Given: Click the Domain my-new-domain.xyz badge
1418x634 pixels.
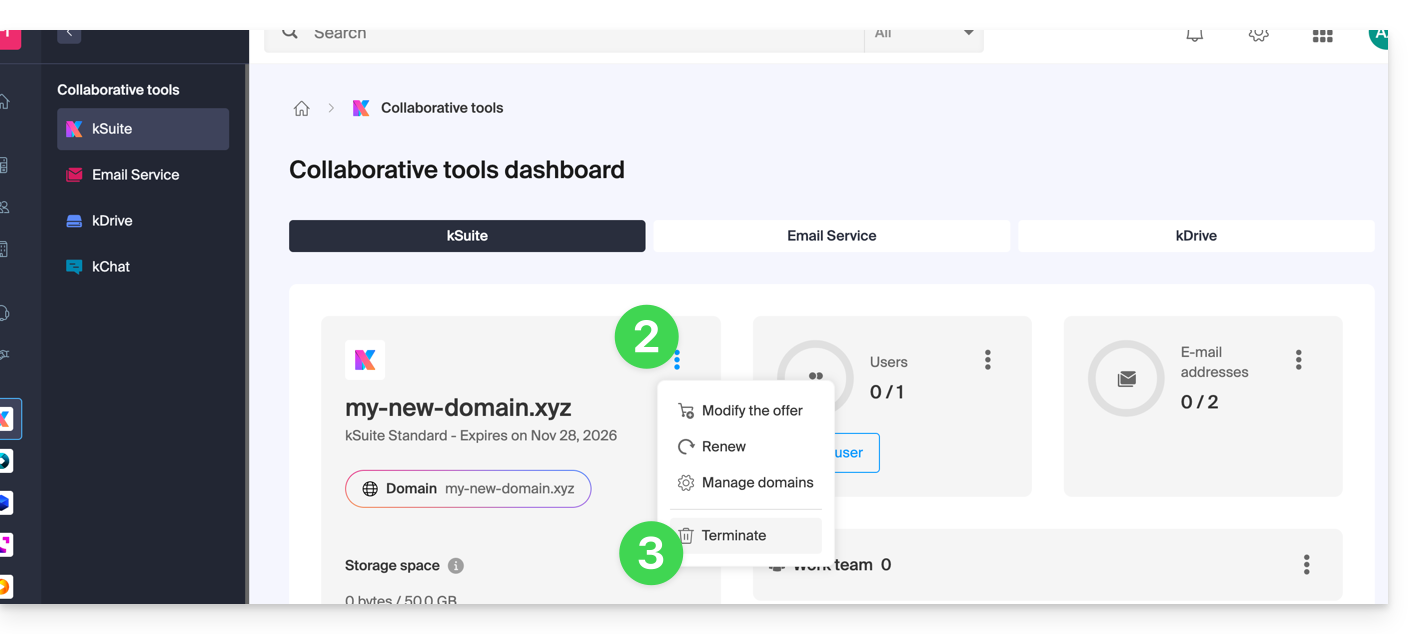Looking at the screenshot, I should 468,489.
